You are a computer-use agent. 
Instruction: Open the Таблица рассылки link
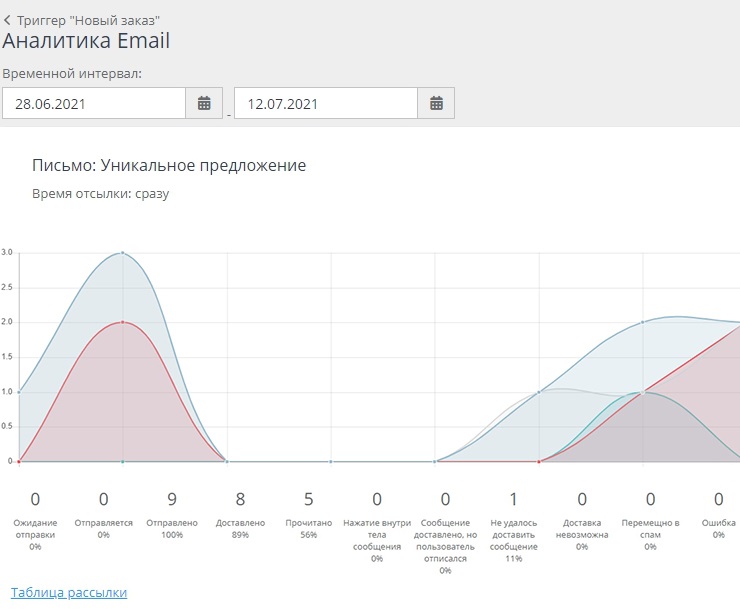(x=69, y=592)
